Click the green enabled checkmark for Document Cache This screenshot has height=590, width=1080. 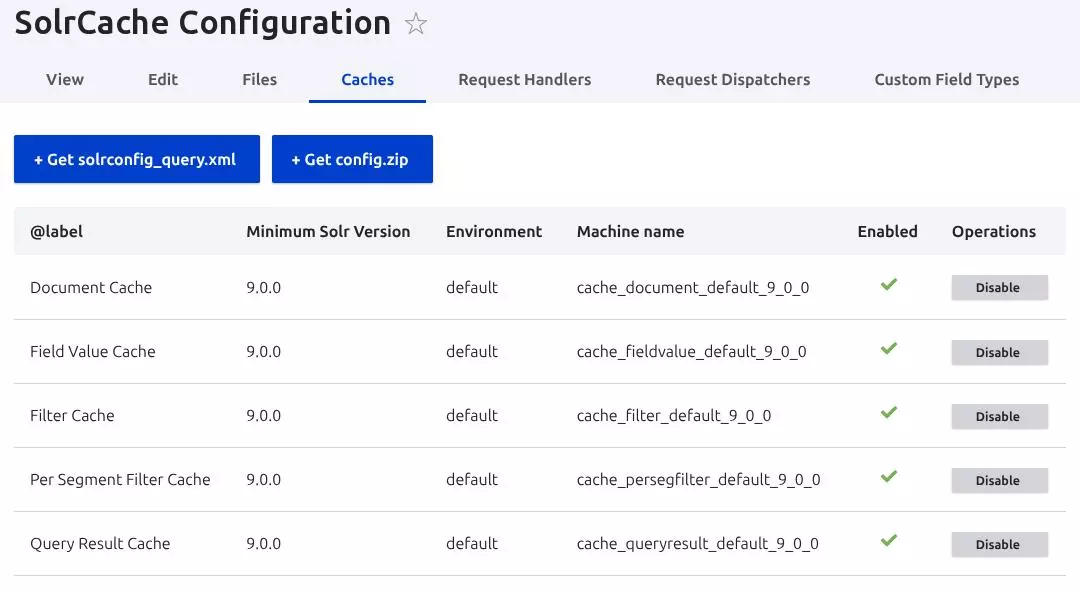pos(889,284)
